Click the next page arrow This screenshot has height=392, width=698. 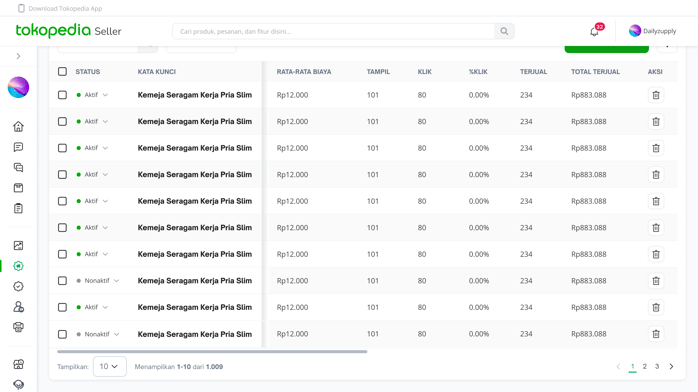click(x=671, y=366)
